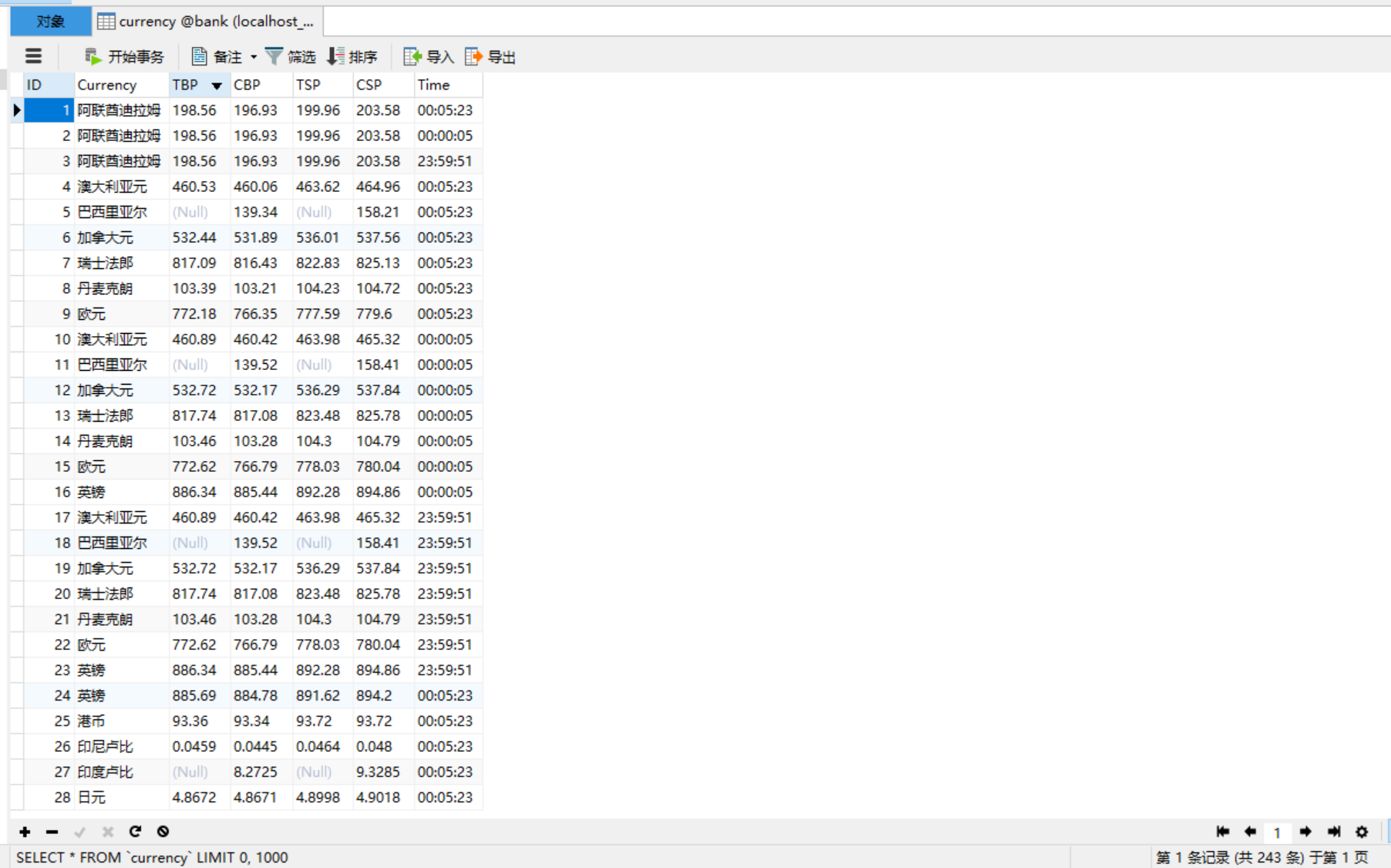Select TBP value 460.89 in row 10
1391x868 pixels.
point(200,339)
